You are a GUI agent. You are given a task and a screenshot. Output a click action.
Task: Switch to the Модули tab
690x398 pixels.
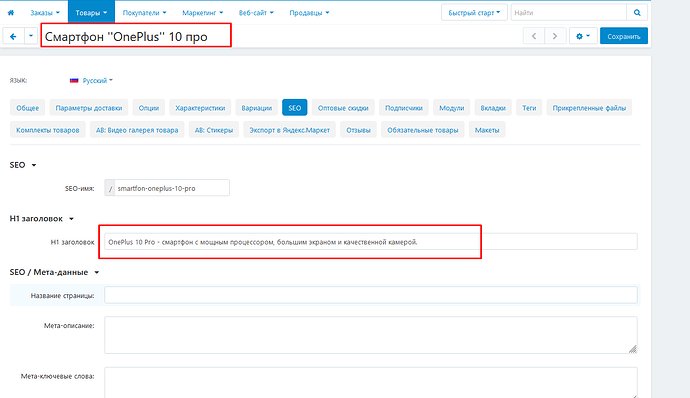451,108
